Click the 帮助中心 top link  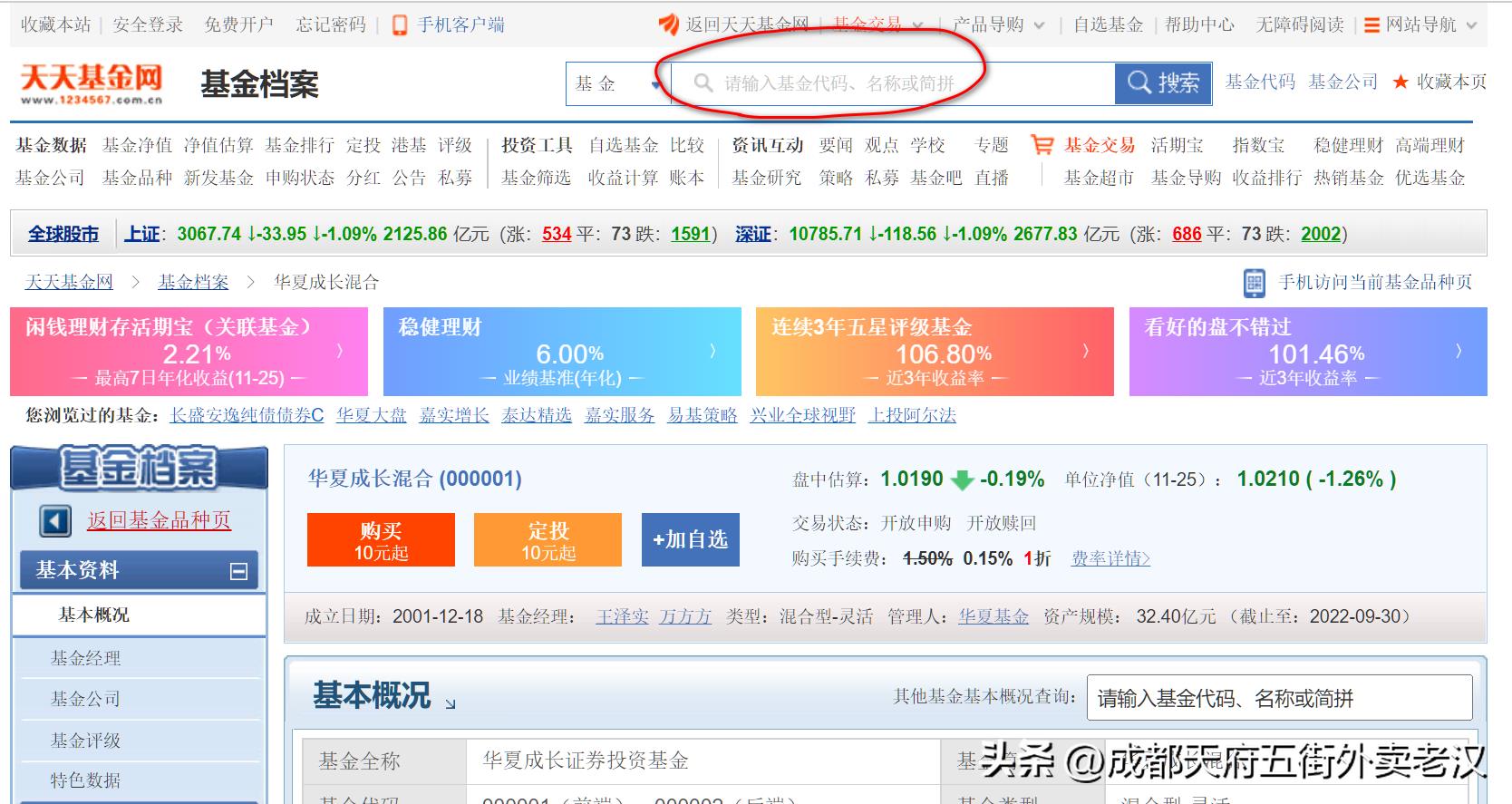[x=1199, y=25]
